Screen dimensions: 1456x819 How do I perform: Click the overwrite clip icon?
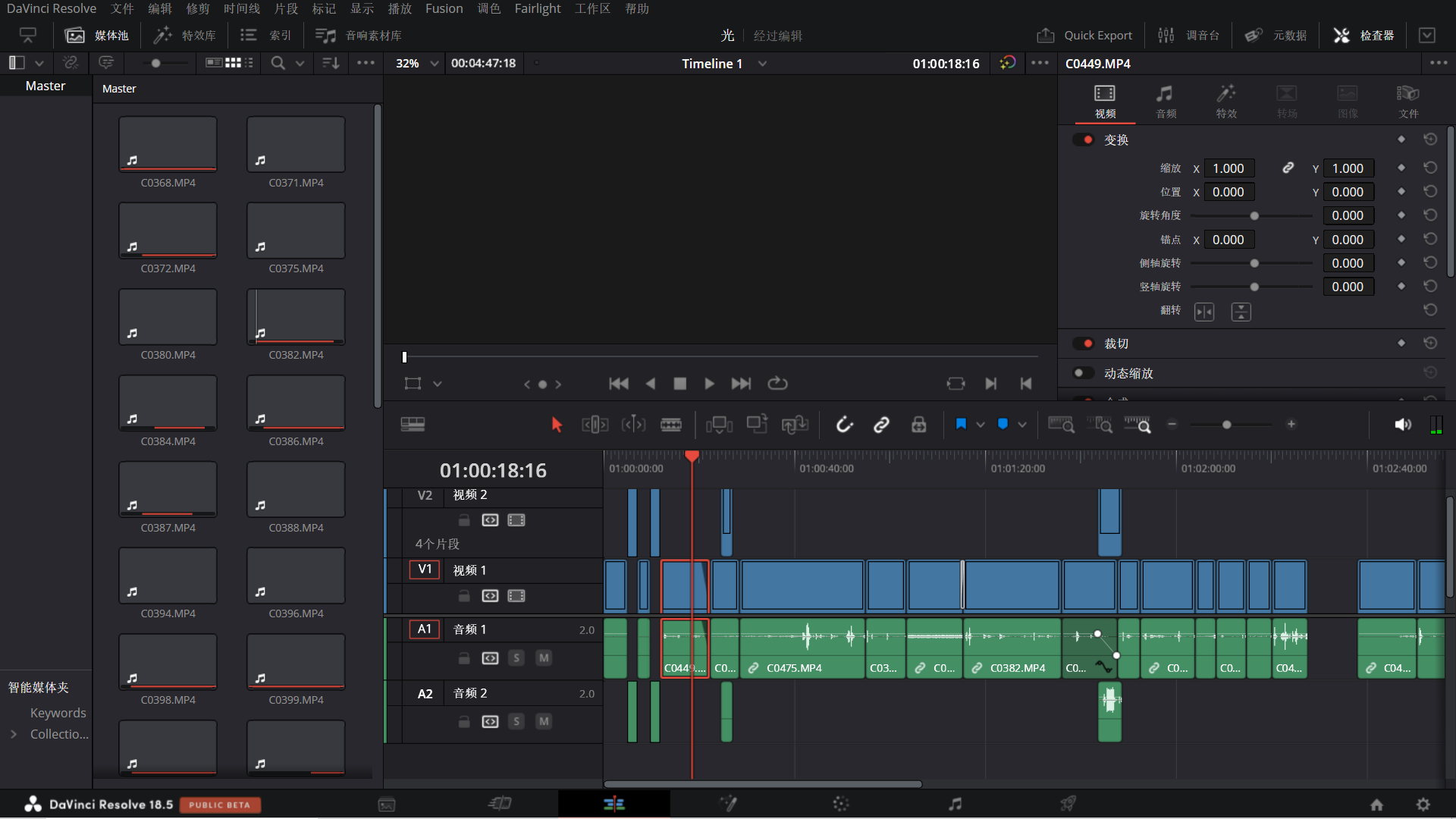[757, 424]
